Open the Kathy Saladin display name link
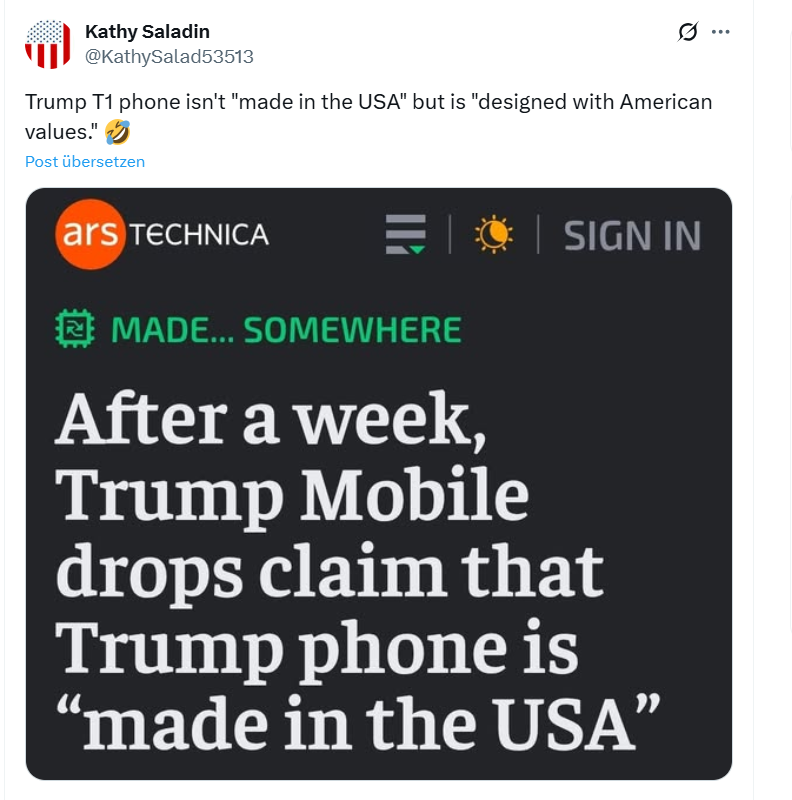This screenshot has width=792, height=800. point(147,32)
